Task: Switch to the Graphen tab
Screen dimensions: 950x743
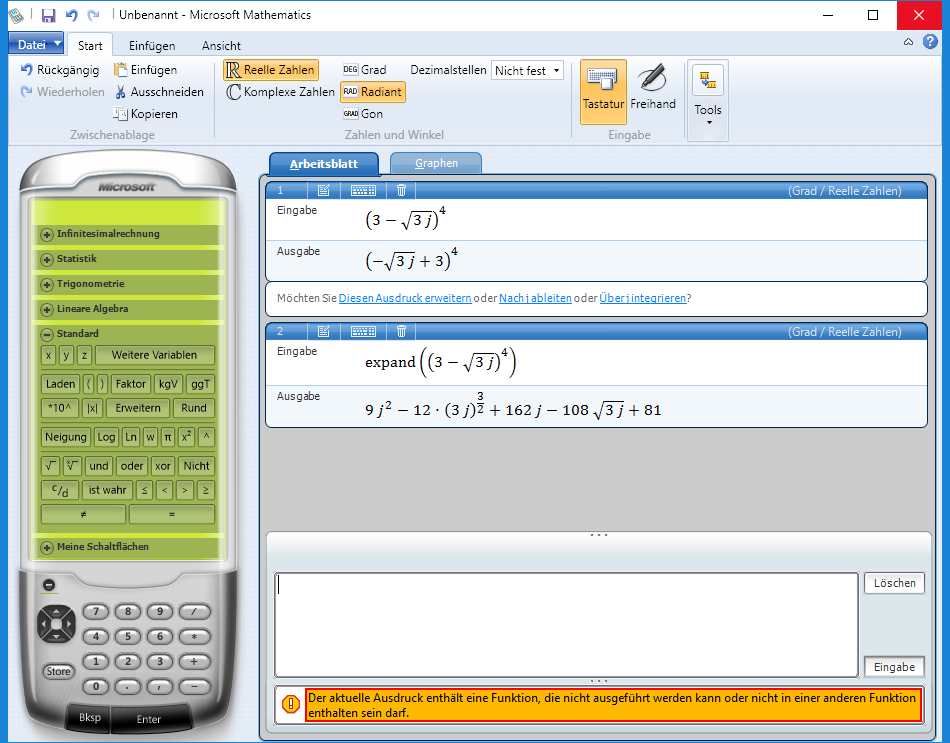Action: (x=436, y=163)
